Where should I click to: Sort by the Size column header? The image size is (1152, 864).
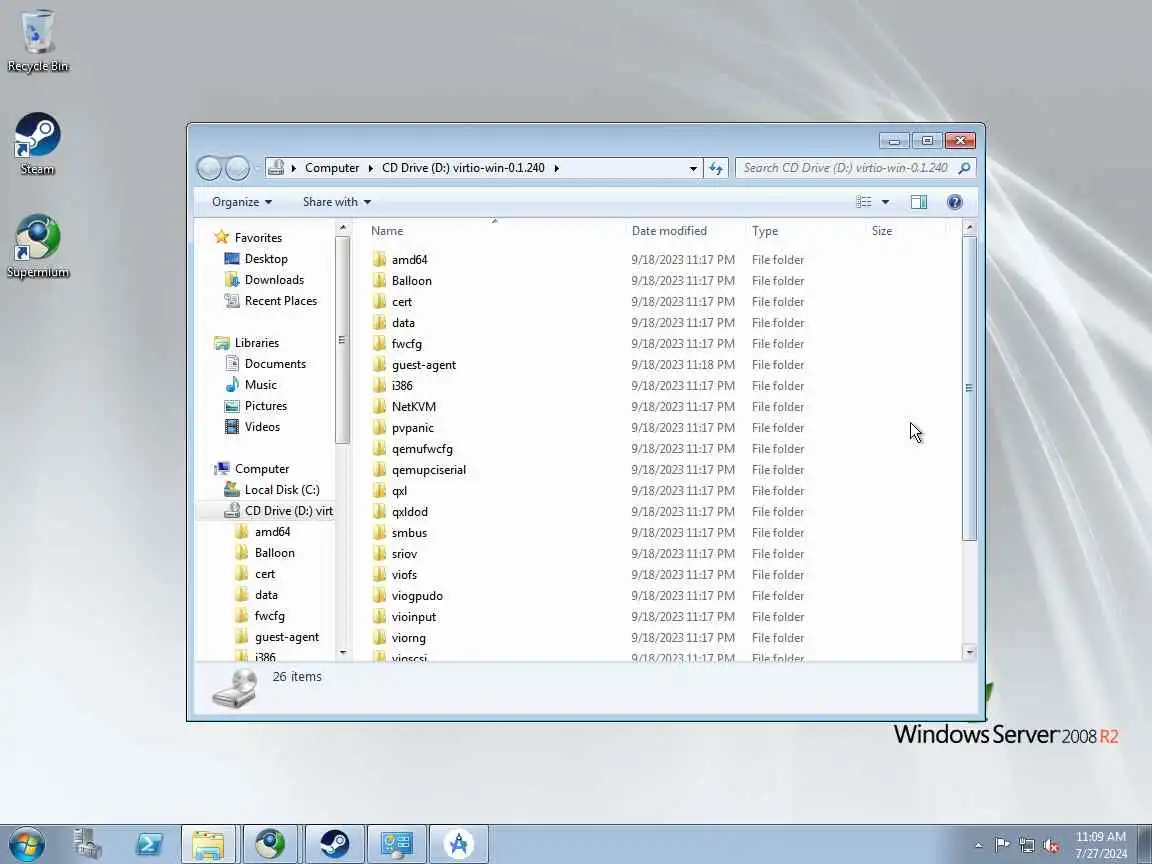pos(882,231)
